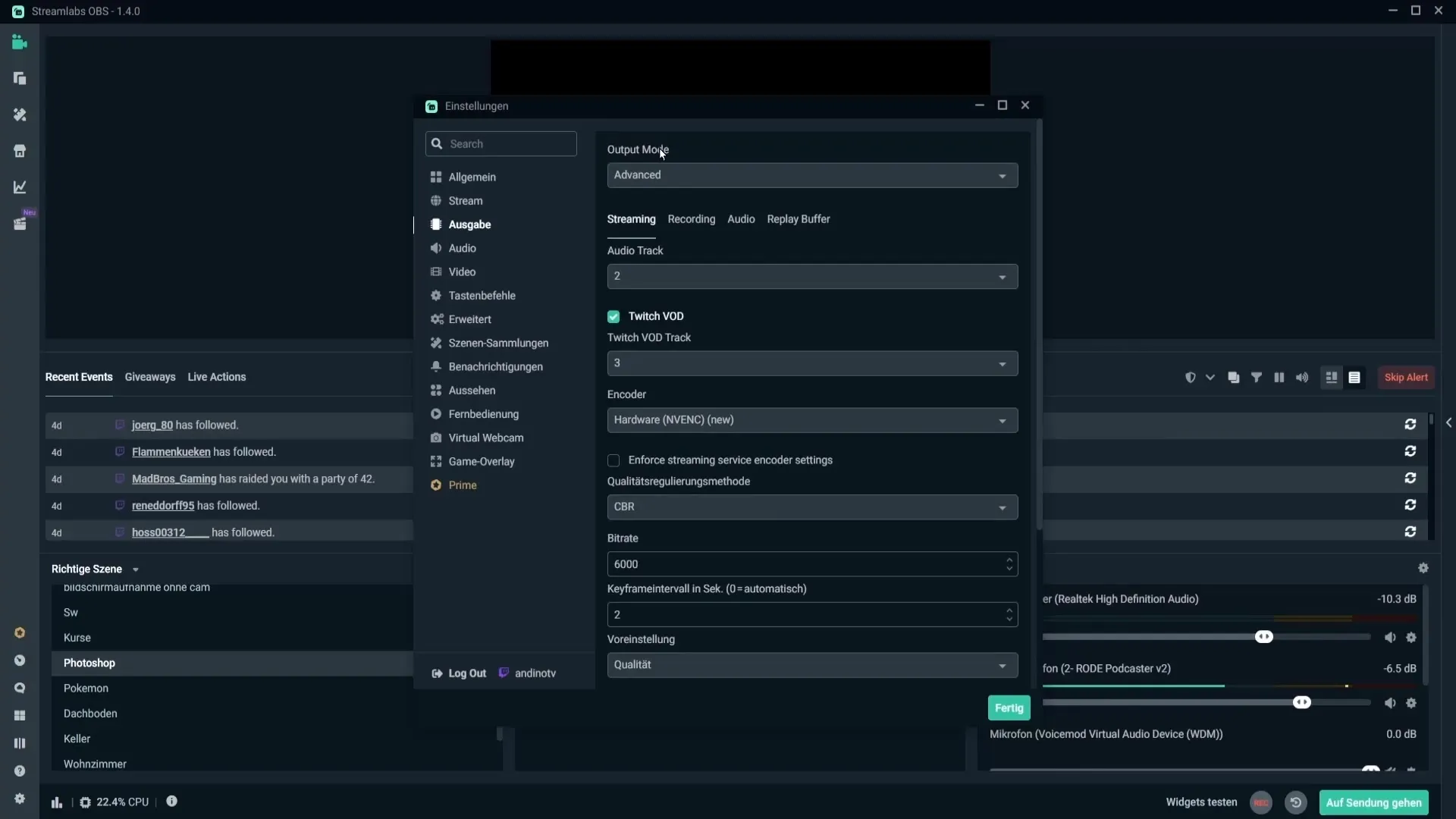Open settings gear icon at bottom of sidebar
1456x819 pixels.
pos(20,799)
